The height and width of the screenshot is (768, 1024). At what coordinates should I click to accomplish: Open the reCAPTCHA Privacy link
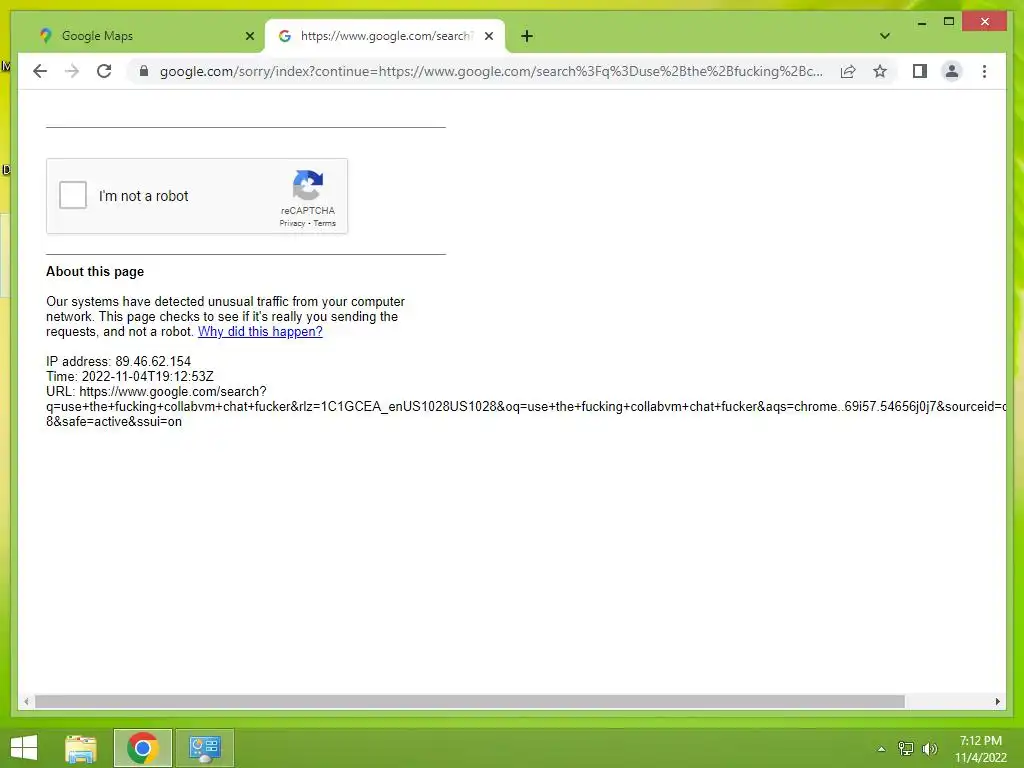click(x=292, y=223)
